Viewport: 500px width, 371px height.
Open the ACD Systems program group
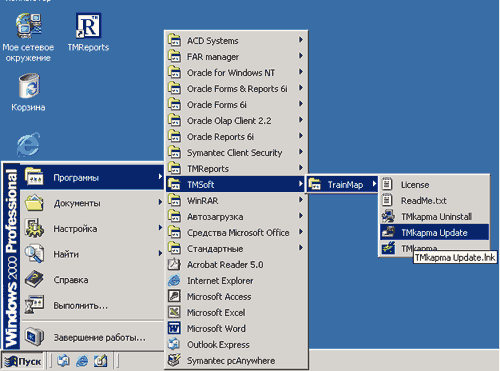click(236, 40)
